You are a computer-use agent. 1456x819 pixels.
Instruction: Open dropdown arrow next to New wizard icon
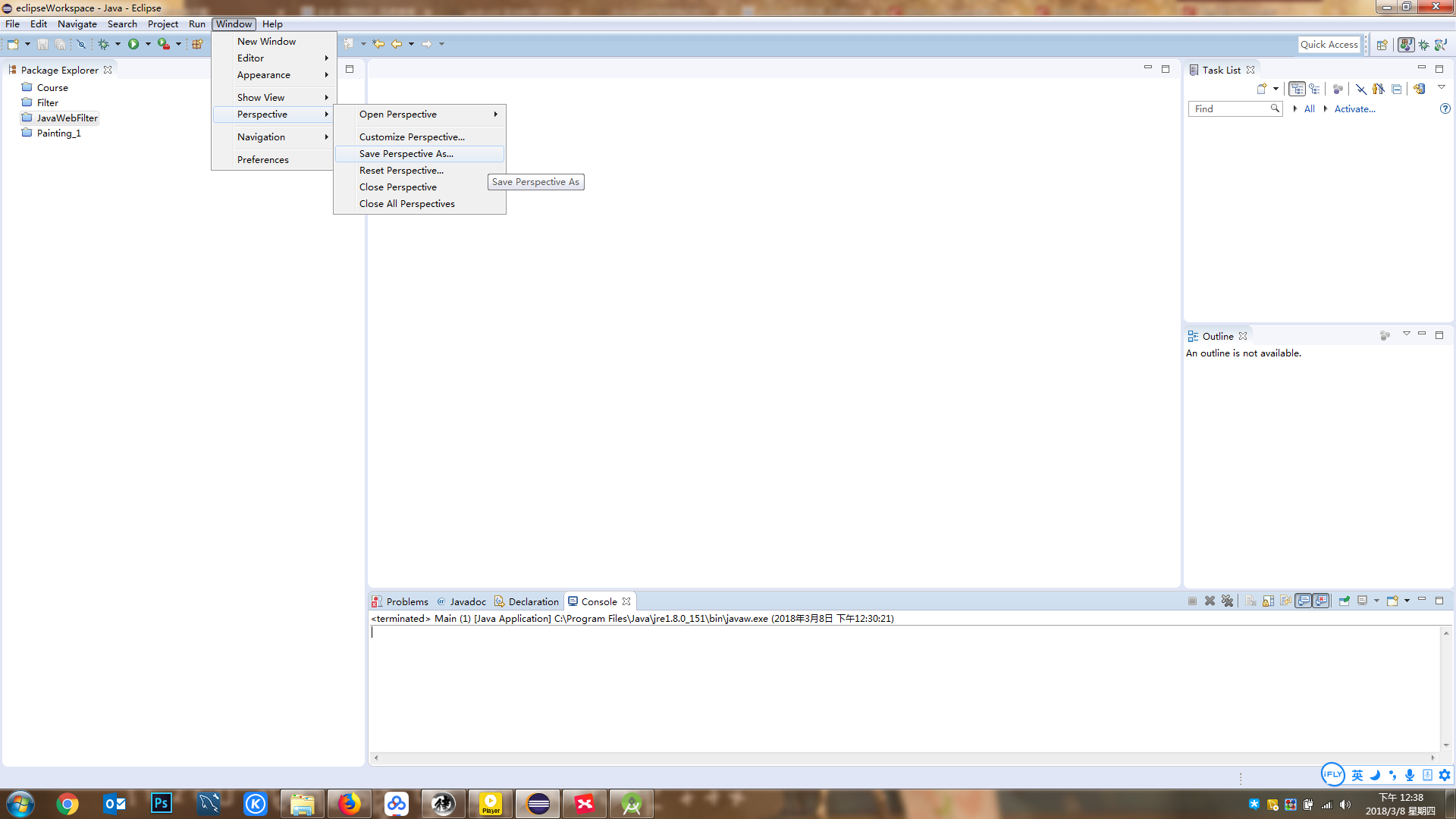[x=27, y=44]
